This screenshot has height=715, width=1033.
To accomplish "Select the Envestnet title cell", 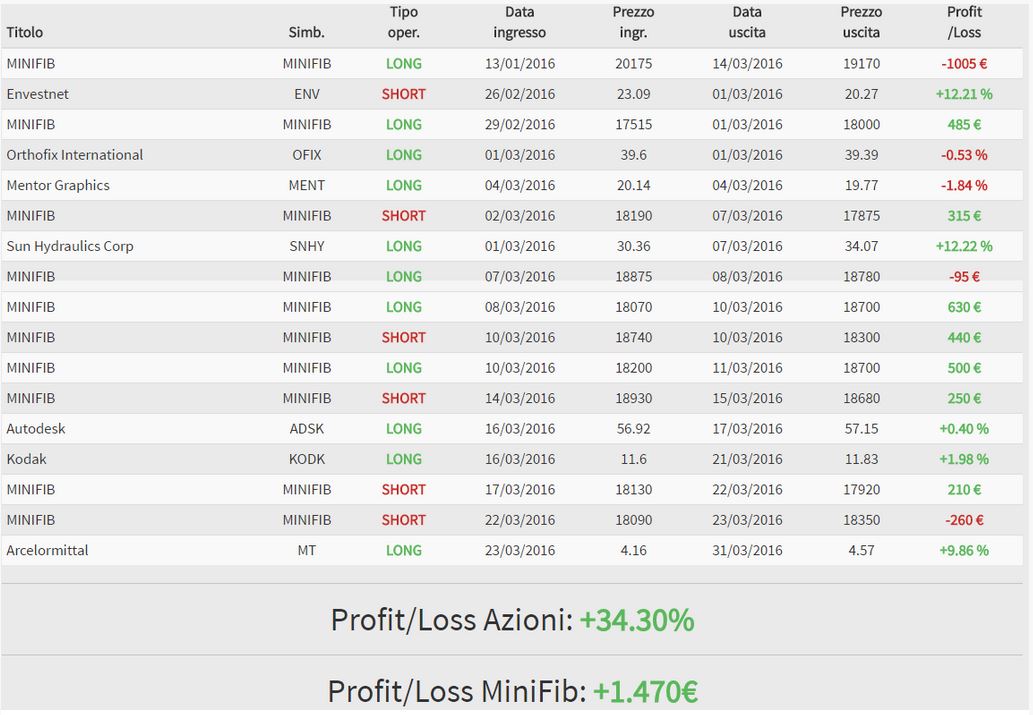I will pos(38,94).
